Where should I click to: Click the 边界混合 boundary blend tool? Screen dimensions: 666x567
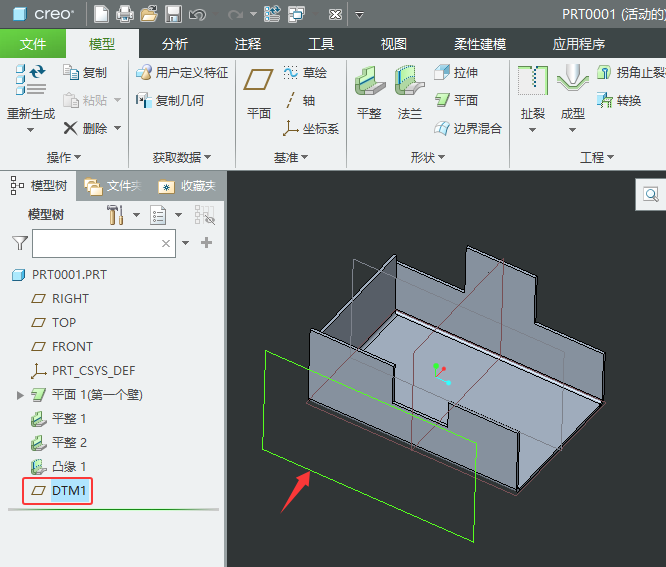(468, 128)
